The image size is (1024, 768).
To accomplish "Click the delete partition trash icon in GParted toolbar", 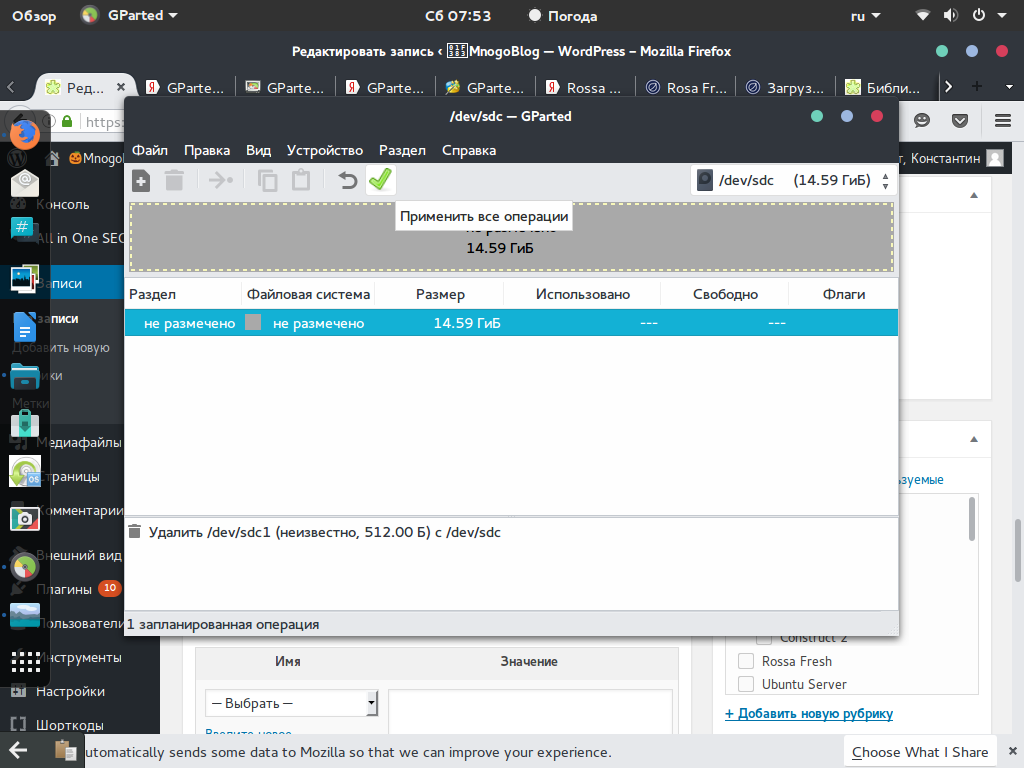I will [x=174, y=180].
